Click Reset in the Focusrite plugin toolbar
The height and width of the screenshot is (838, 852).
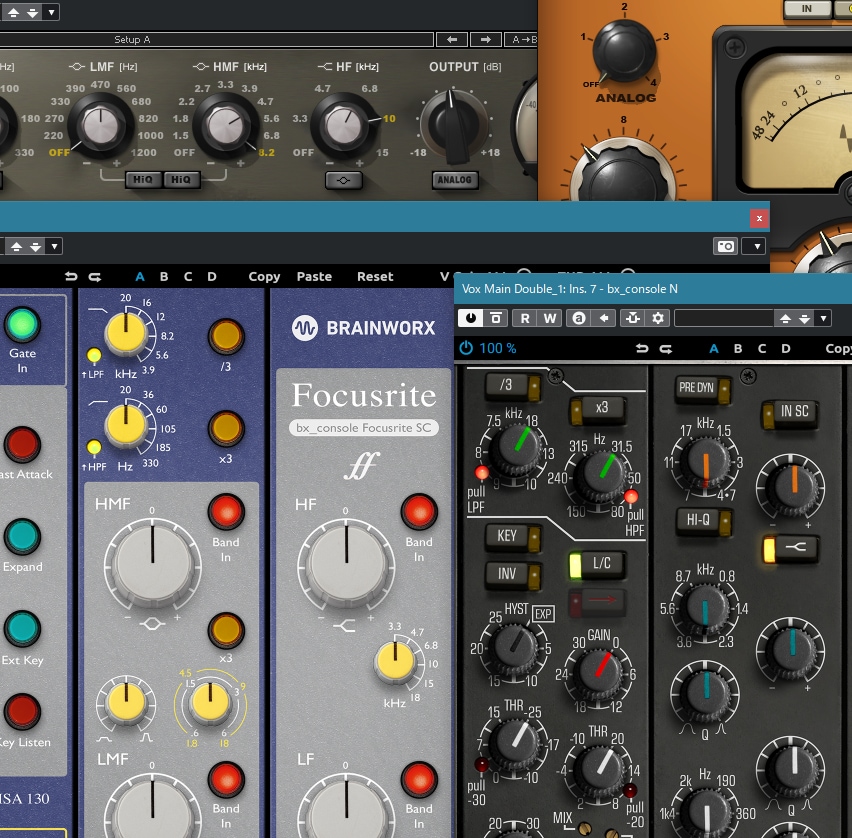click(375, 277)
